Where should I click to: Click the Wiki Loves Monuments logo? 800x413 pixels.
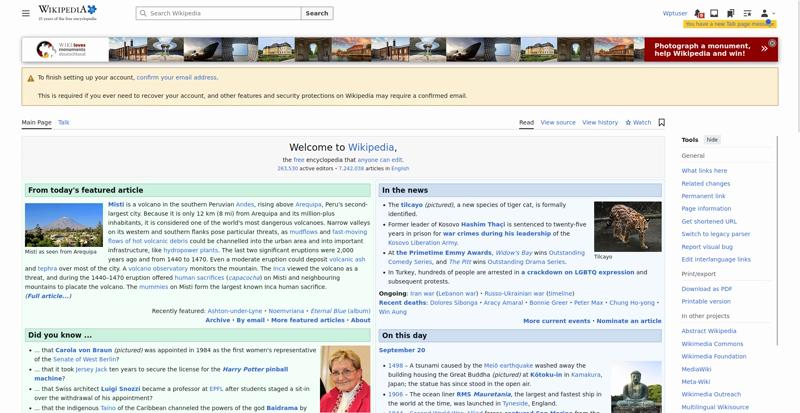61,50
